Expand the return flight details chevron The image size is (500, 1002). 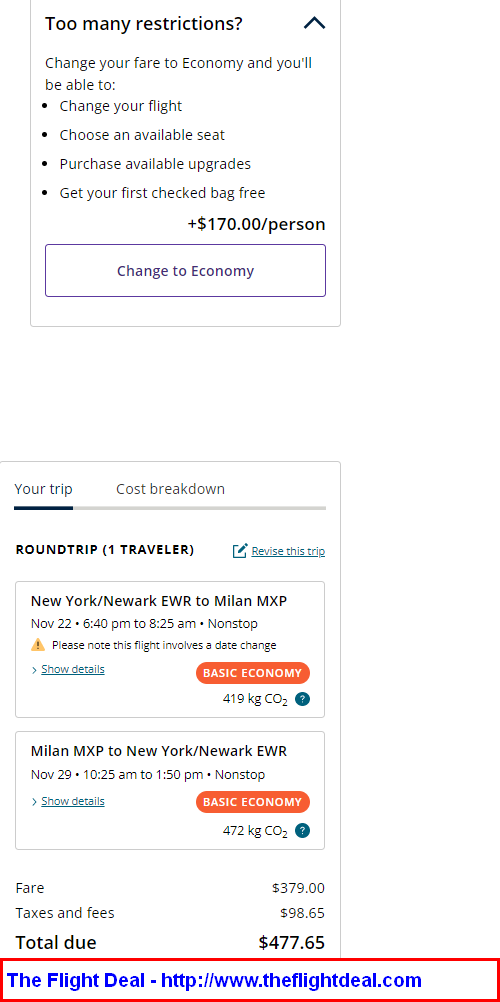tap(35, 802)
